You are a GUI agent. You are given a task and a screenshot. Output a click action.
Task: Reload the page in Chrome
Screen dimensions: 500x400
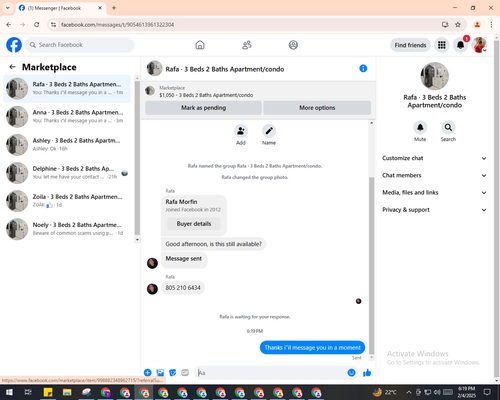pyautogui.click(x=37, y=25)
